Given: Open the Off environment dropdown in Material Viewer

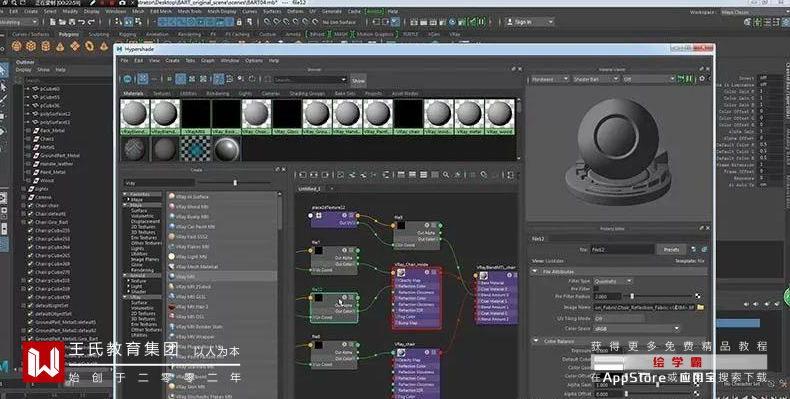Looking at the screenshot, I should click(649, 79).
